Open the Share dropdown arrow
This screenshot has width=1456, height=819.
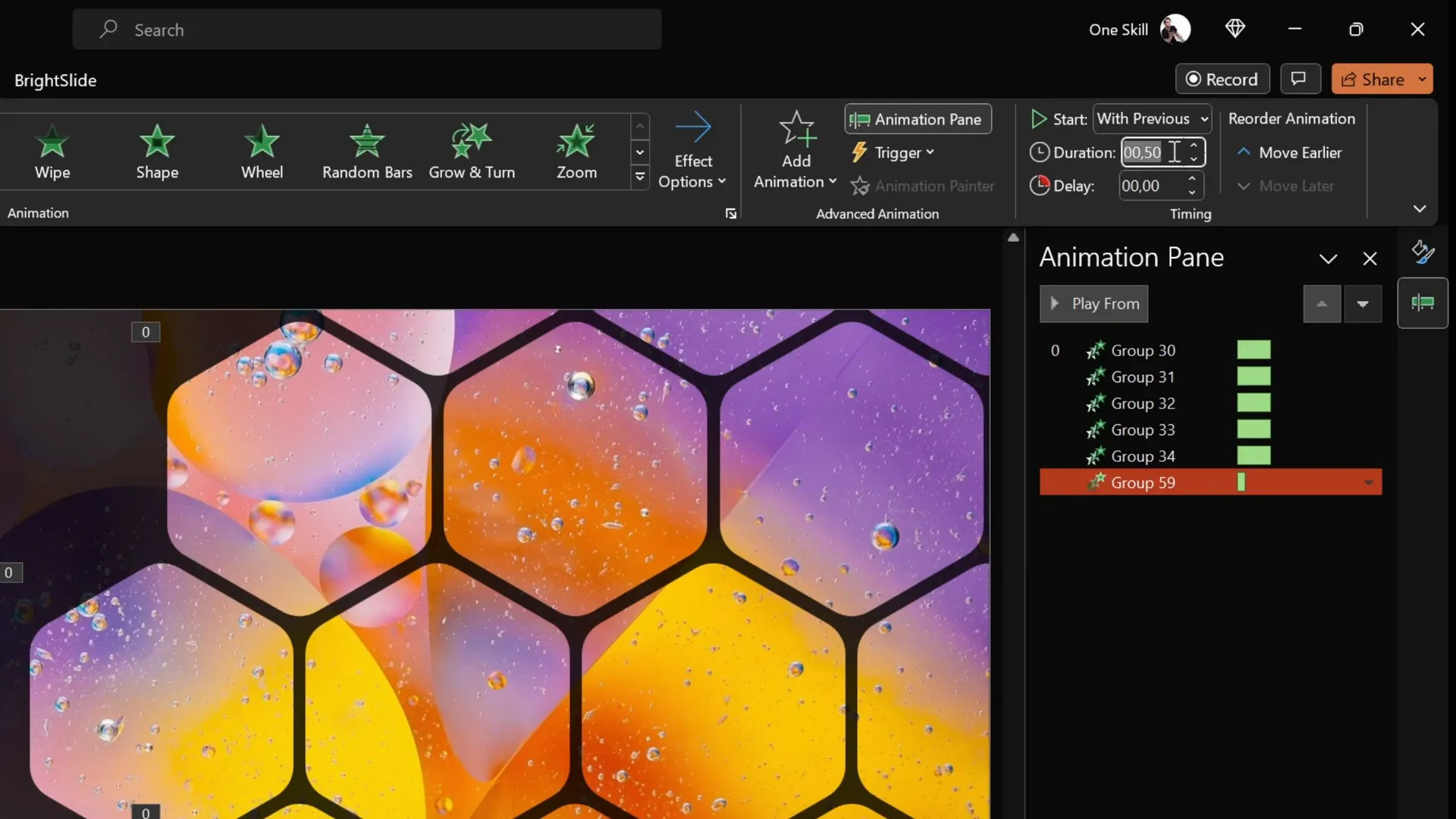pyautogui.click(x=1422, y=79)
